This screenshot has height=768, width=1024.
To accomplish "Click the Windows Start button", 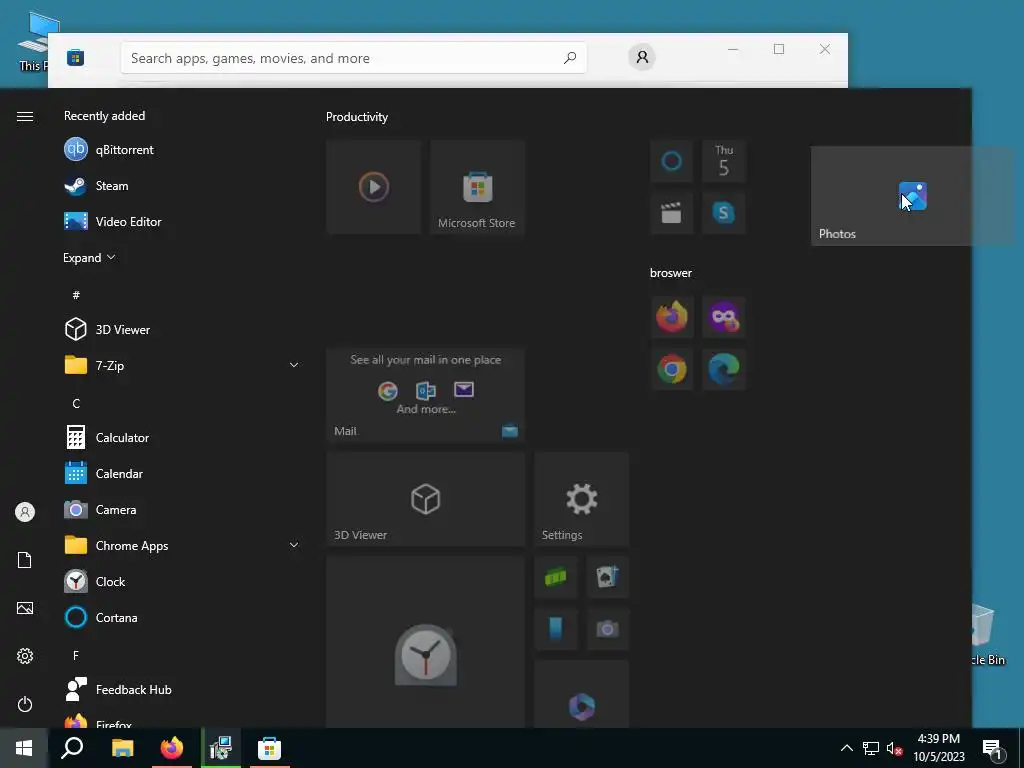I will tap(24, 748).
